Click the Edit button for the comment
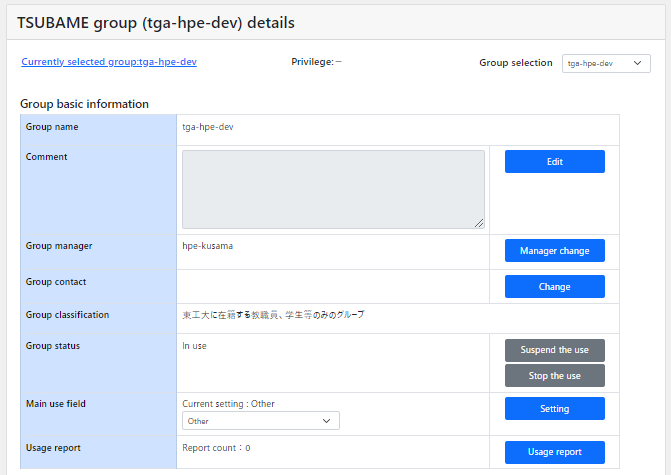The width and height of the screenshot is (671, 475). 555,161
